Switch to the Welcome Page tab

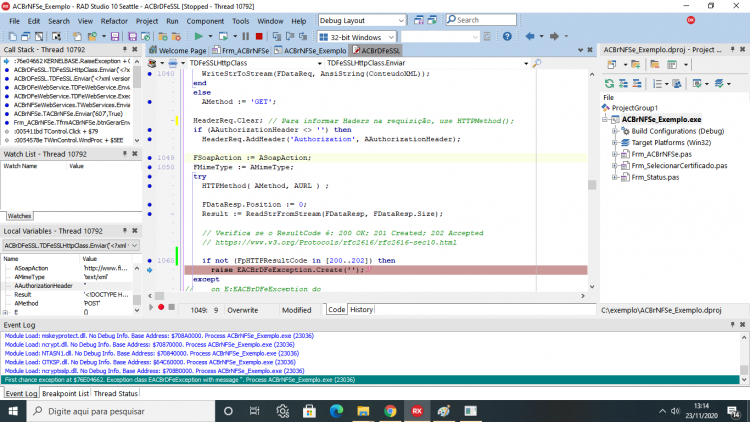[x=177, y=50]
